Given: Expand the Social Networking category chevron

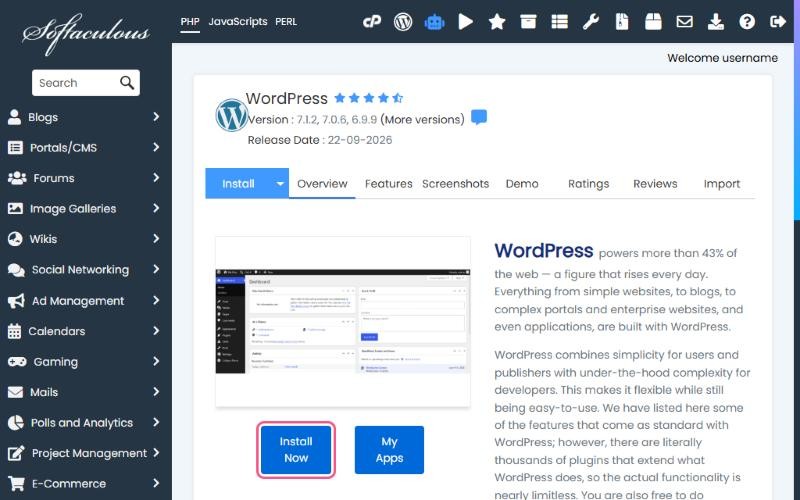Looking at the screenshot, I should pos(156,269).
